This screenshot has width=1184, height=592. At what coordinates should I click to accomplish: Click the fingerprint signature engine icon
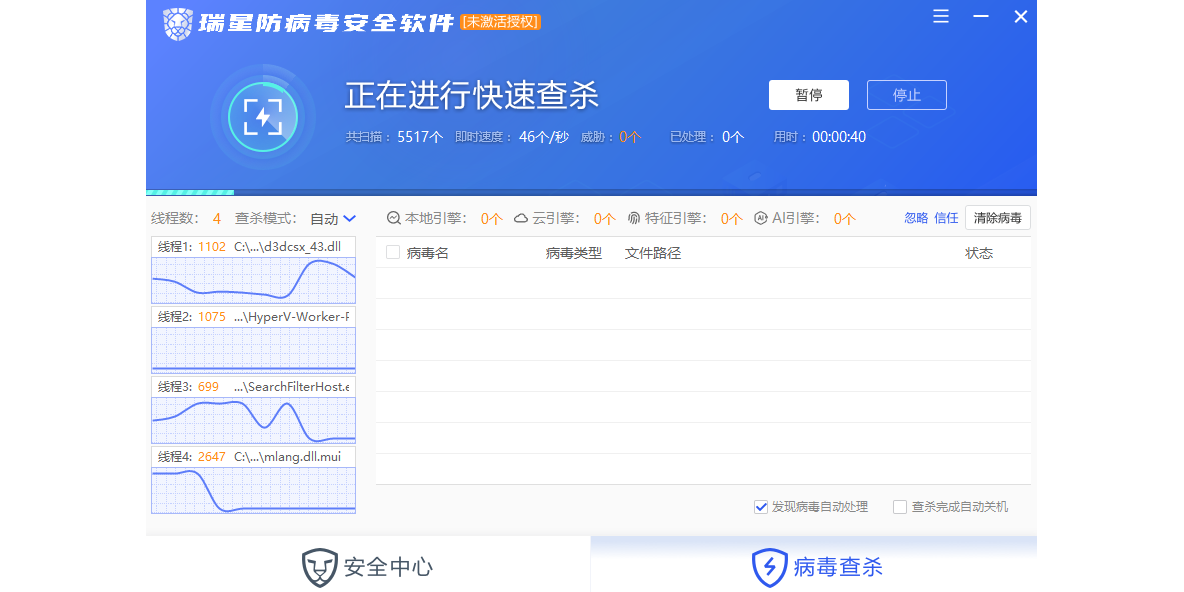click(x=634, y=218)
